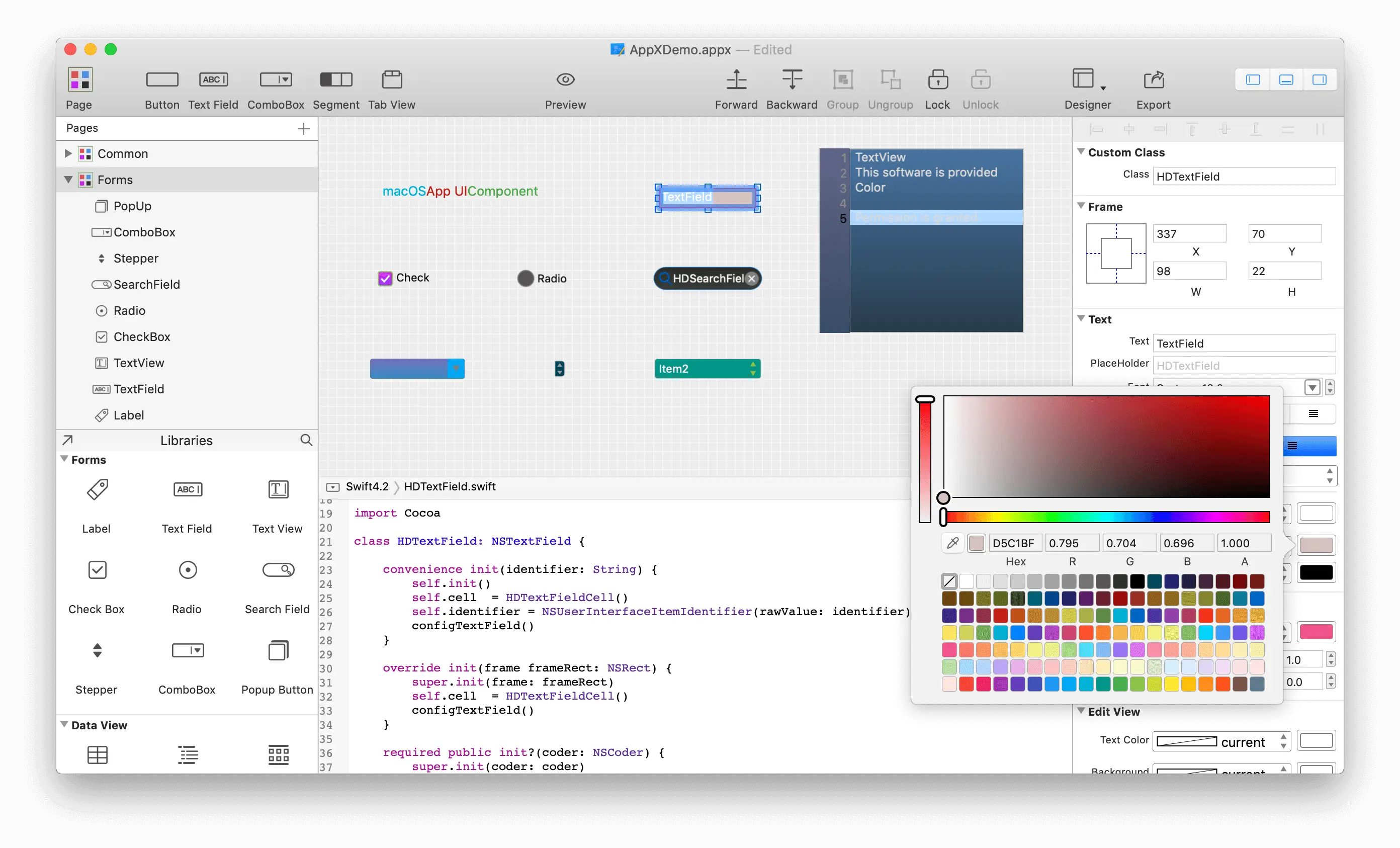Viewport: 1400px width, 848px height.
Task: Select the Radio button on canvas
Action: click(526, 278)
